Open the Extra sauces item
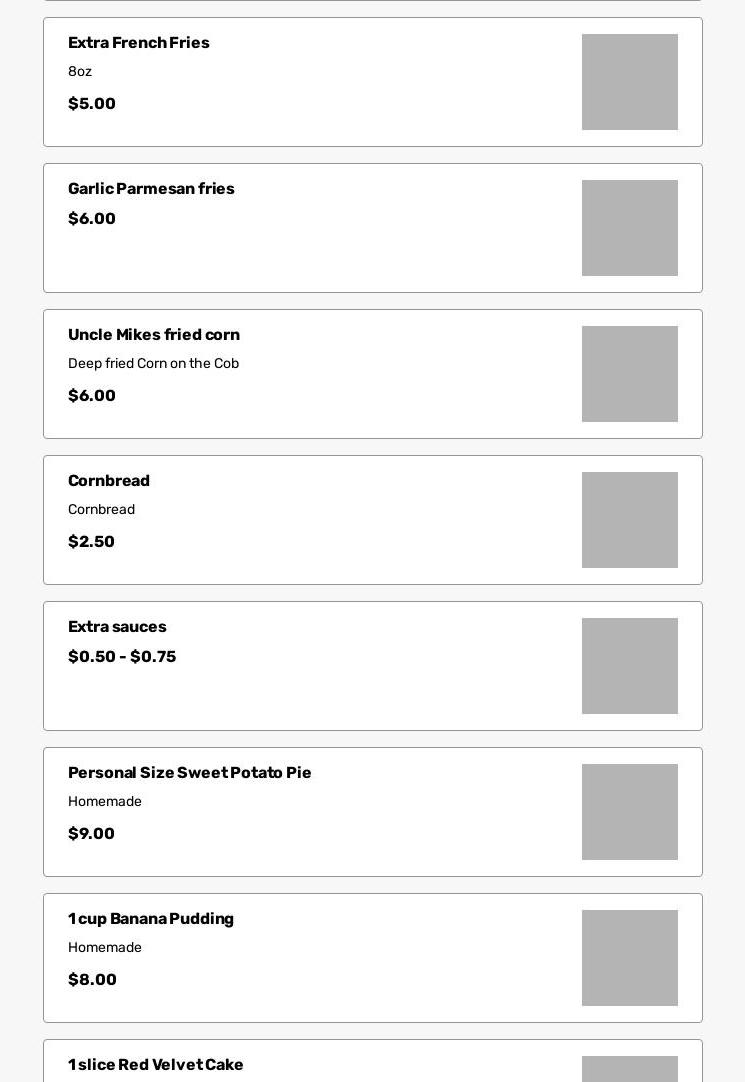Viewport: 745px width, 1082px height. [117, 627]
